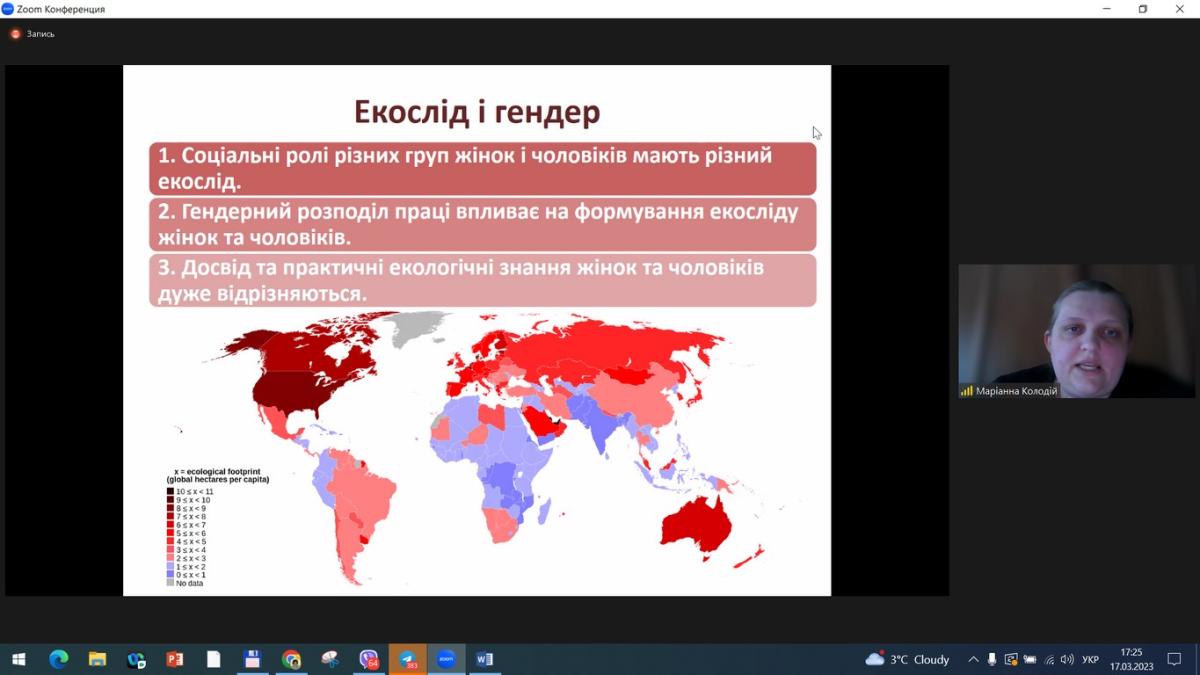
Task: Open the blank document taskbar icon
Action: 213,659
